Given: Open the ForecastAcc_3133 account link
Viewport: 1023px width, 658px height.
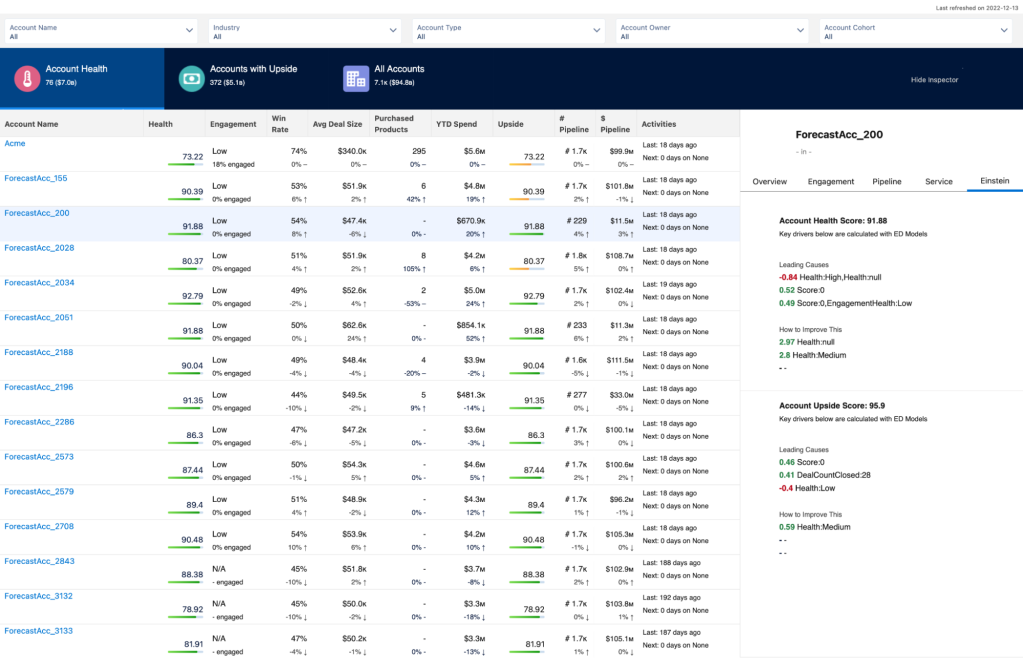Looking at the screenshot, I should [38, 632].
